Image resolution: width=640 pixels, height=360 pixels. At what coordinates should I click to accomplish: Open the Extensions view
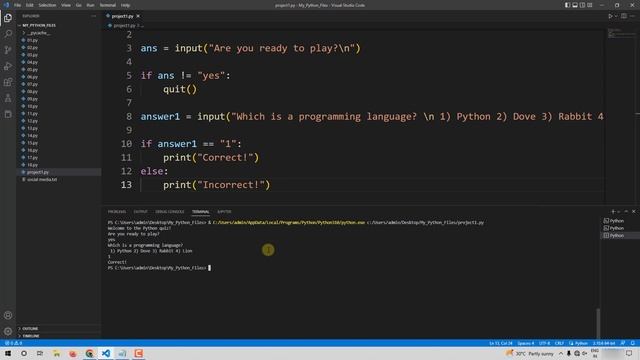click(x=8, y=82)
